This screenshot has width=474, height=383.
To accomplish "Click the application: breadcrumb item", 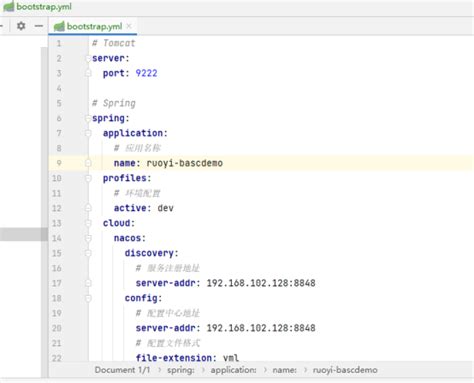I will click(x=233, y=370).
